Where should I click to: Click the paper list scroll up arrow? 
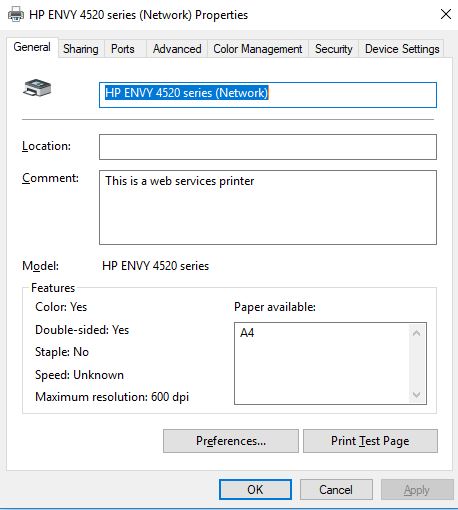[x=416, y=333]
